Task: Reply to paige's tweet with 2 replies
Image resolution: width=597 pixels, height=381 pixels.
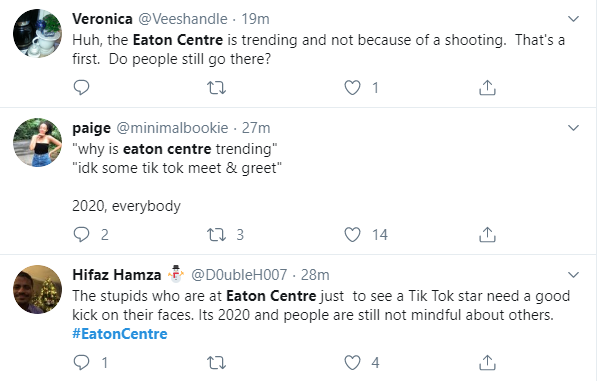Action: click(81, 234)
